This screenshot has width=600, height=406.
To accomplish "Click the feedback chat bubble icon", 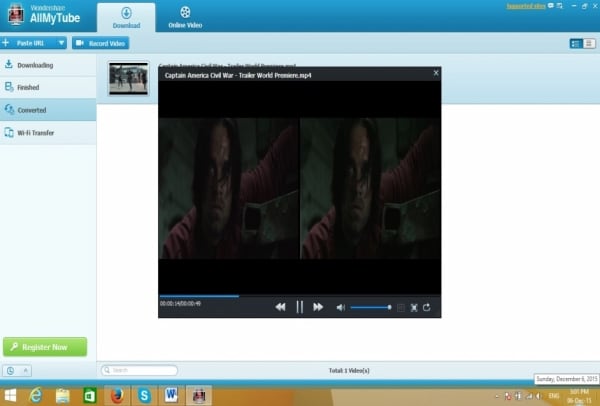I will click(551, 6).
